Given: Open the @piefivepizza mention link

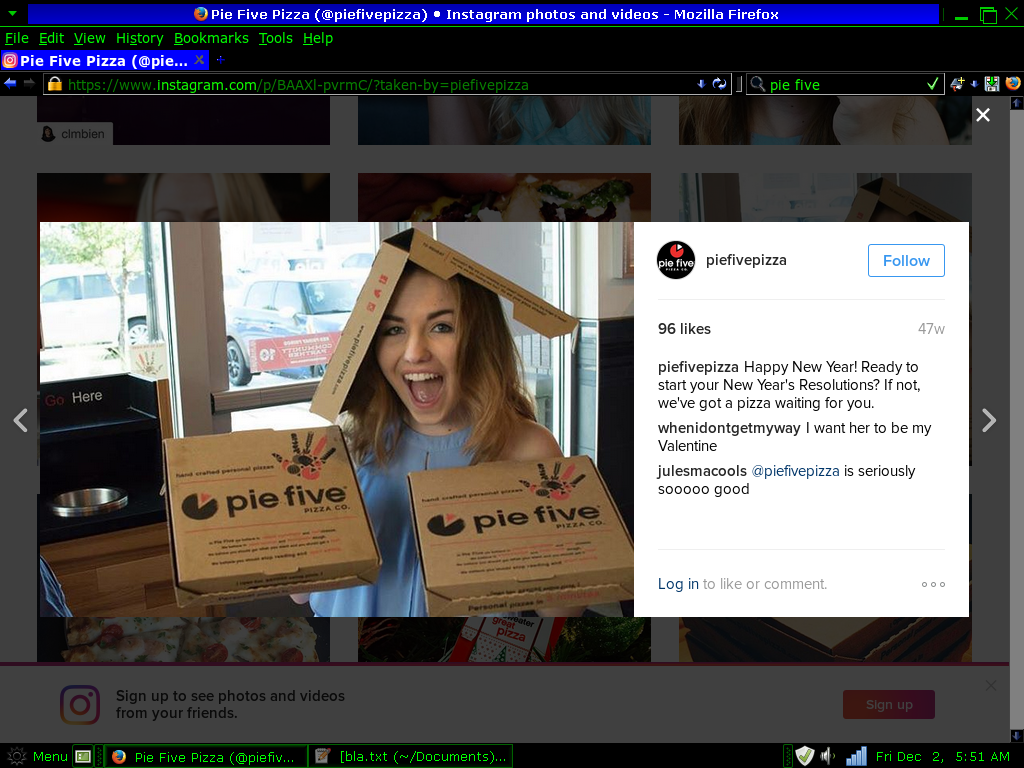Looking at the screenshot, I should tap(795, 471).
